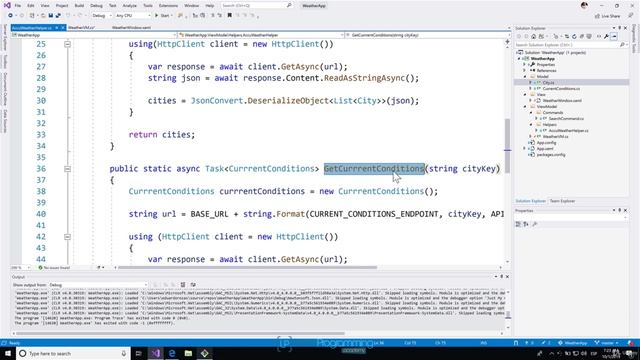Image resolution: width=640 pixels, height=360 pixels.
Task: Select AccuWeatherHelper.cs in Solution Explorer
Action: (x=568, y=131)
